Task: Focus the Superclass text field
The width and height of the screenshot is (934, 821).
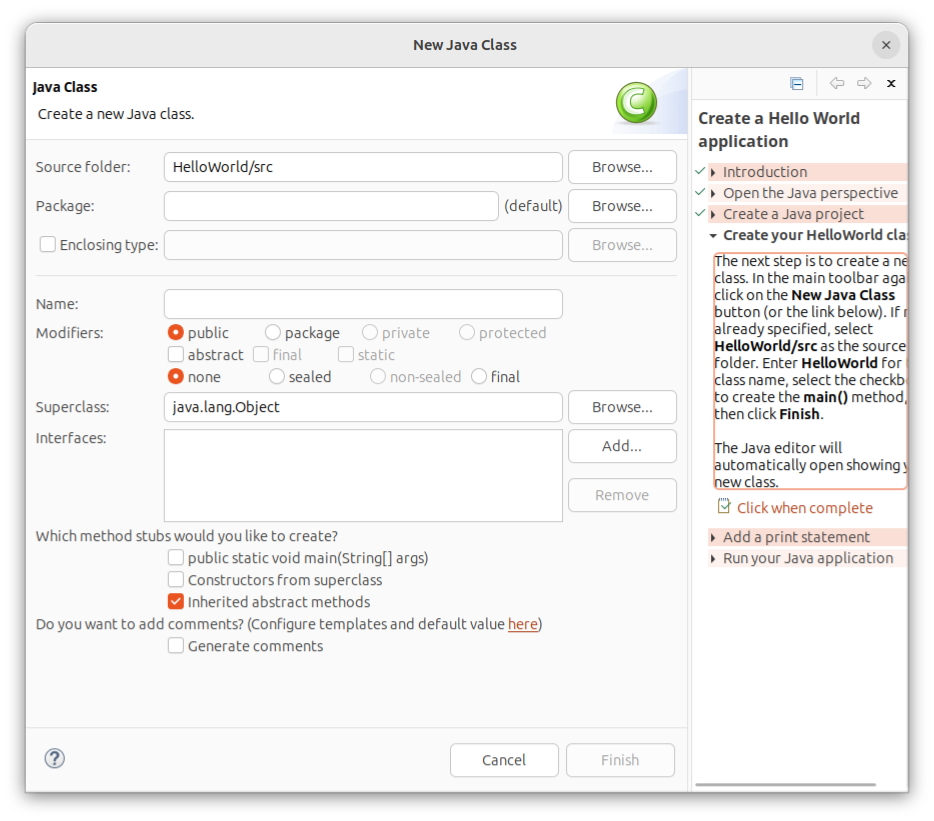Action: 363,407
